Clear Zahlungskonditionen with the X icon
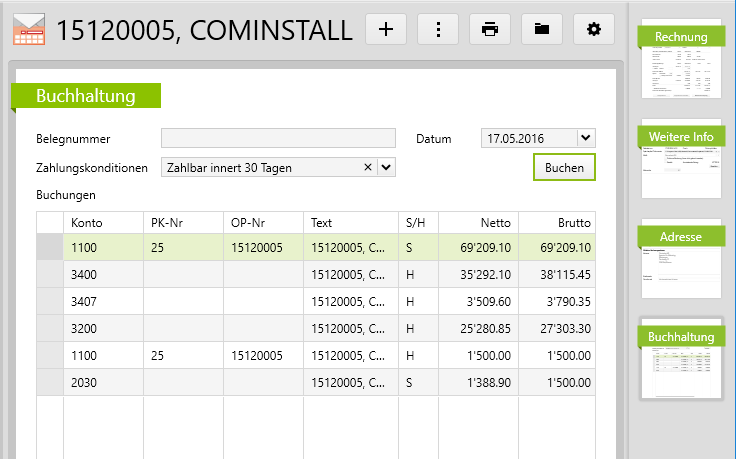Screen dimensions: 736x459 [367, 167]
